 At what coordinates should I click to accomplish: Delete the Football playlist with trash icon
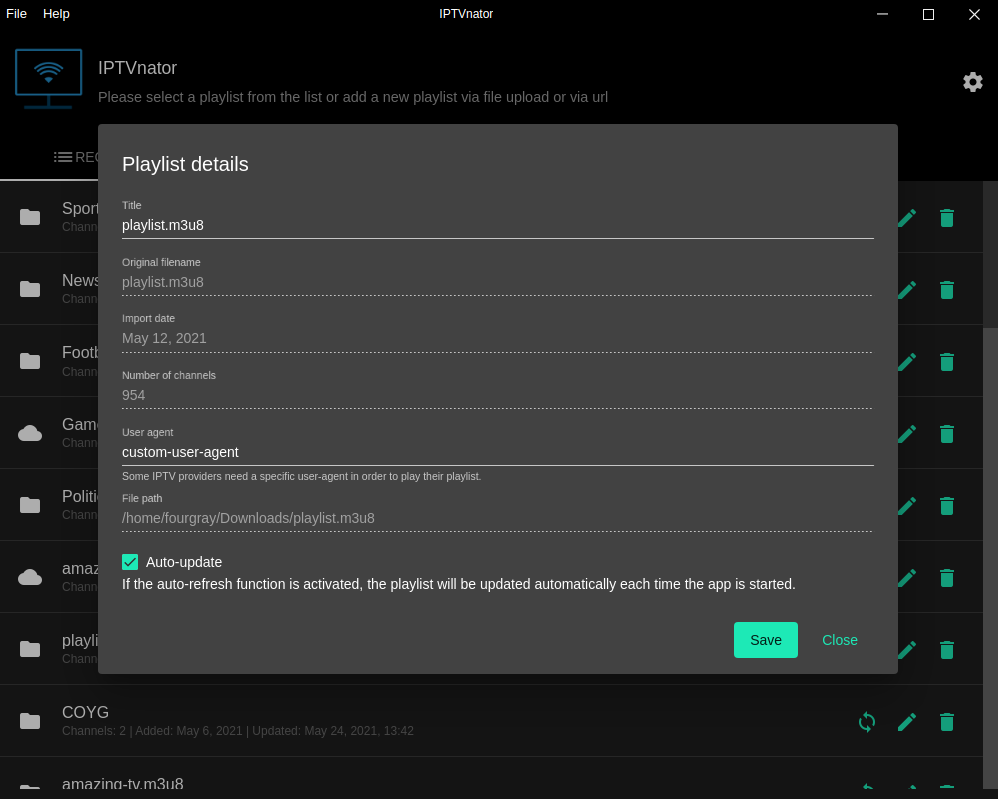946,361
